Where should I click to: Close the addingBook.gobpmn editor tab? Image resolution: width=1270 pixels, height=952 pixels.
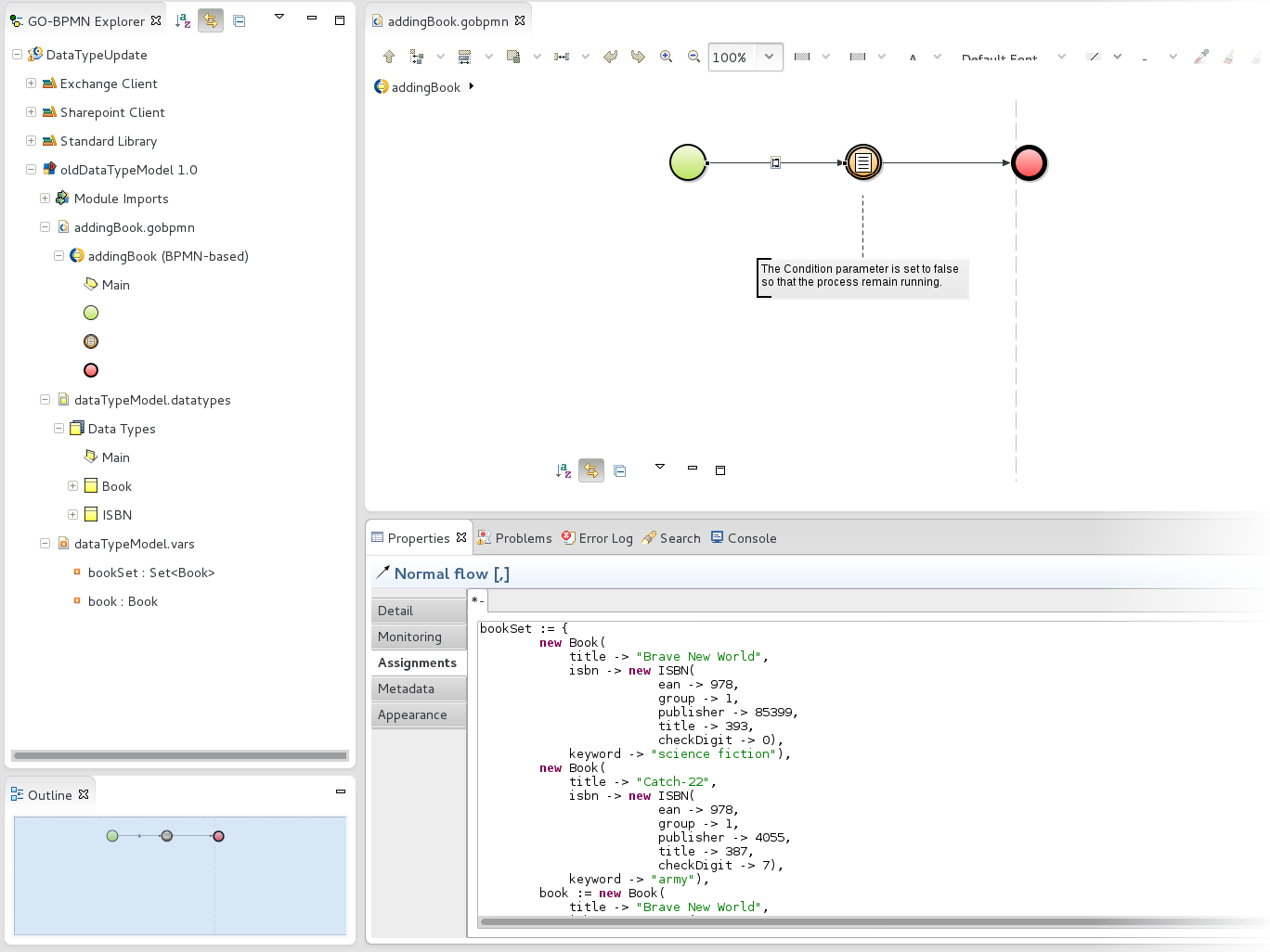520,20
